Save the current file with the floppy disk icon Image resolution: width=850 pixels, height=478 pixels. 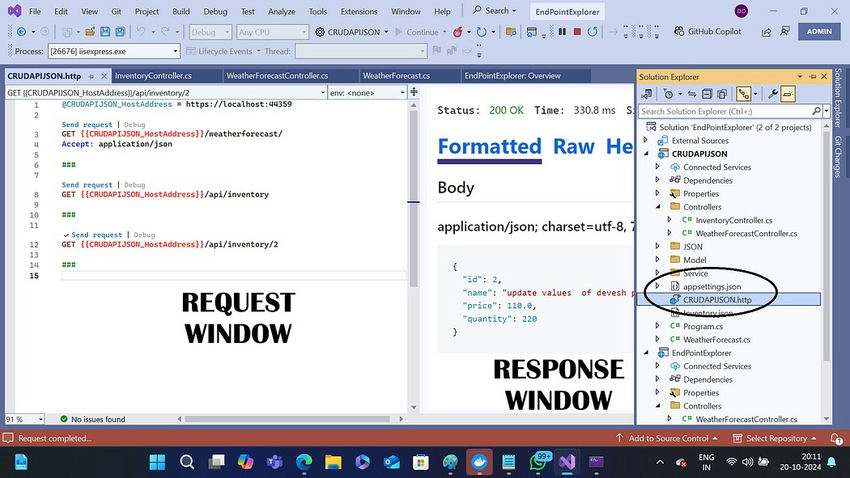point(105,32)
